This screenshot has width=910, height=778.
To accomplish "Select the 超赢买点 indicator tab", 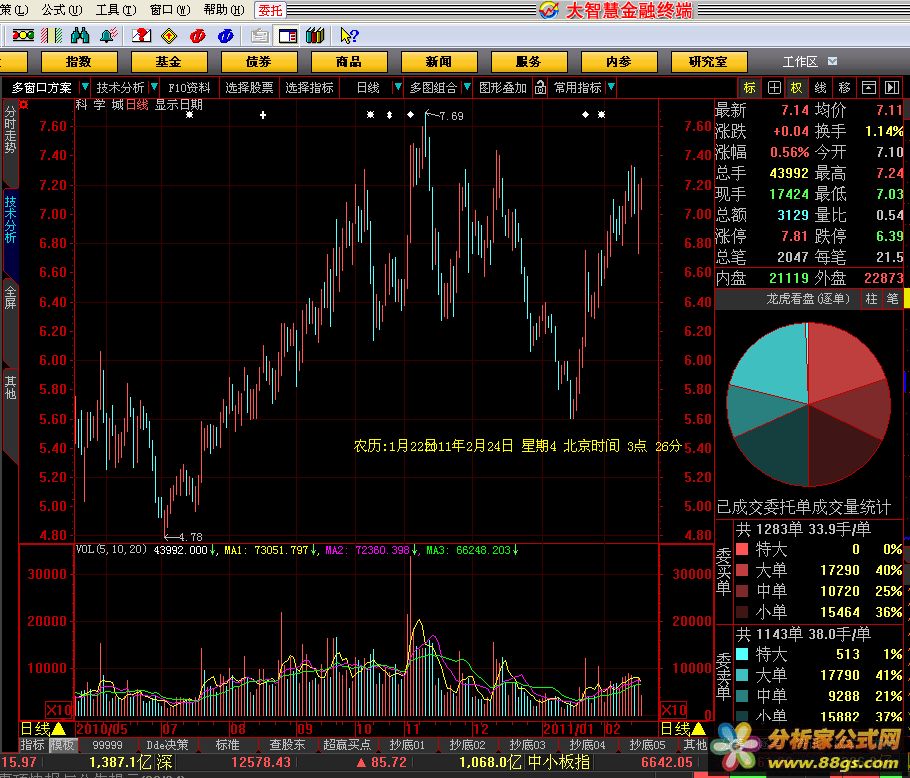I will pyautogui.click(x=346, y=744).
